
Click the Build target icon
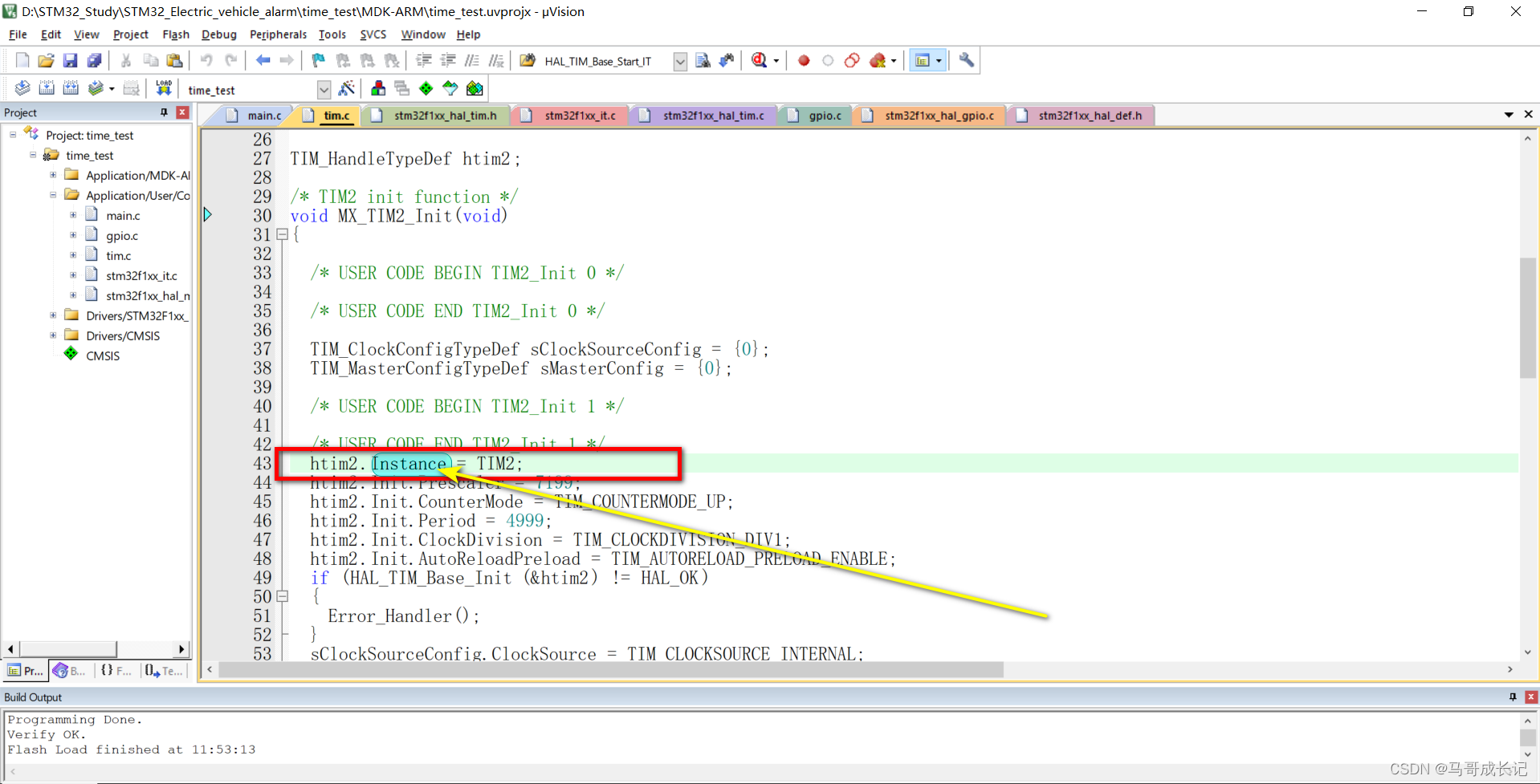47,88
